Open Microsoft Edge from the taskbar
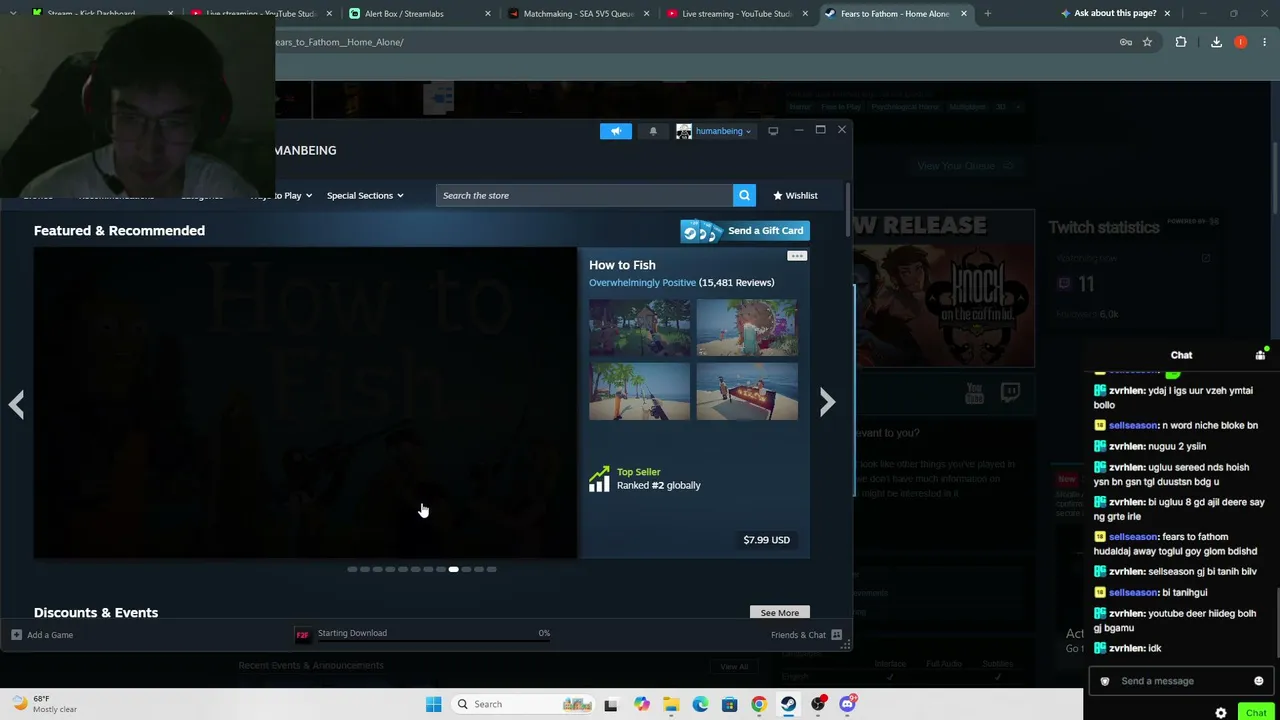Viewport: 1280px width, 720px height. pos(700,704)
